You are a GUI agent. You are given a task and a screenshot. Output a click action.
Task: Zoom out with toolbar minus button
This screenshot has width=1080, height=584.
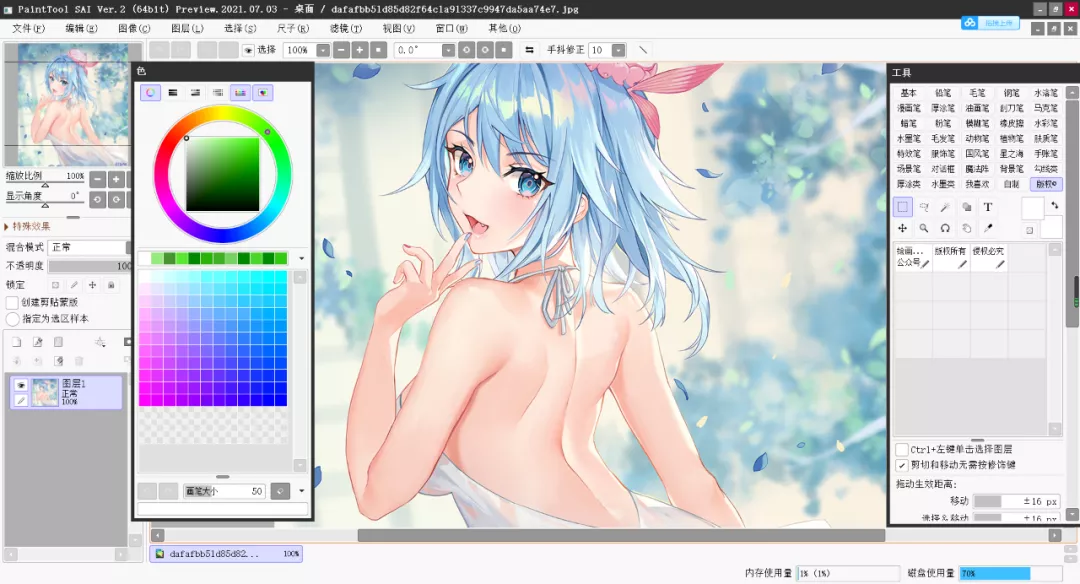[342, 50]
